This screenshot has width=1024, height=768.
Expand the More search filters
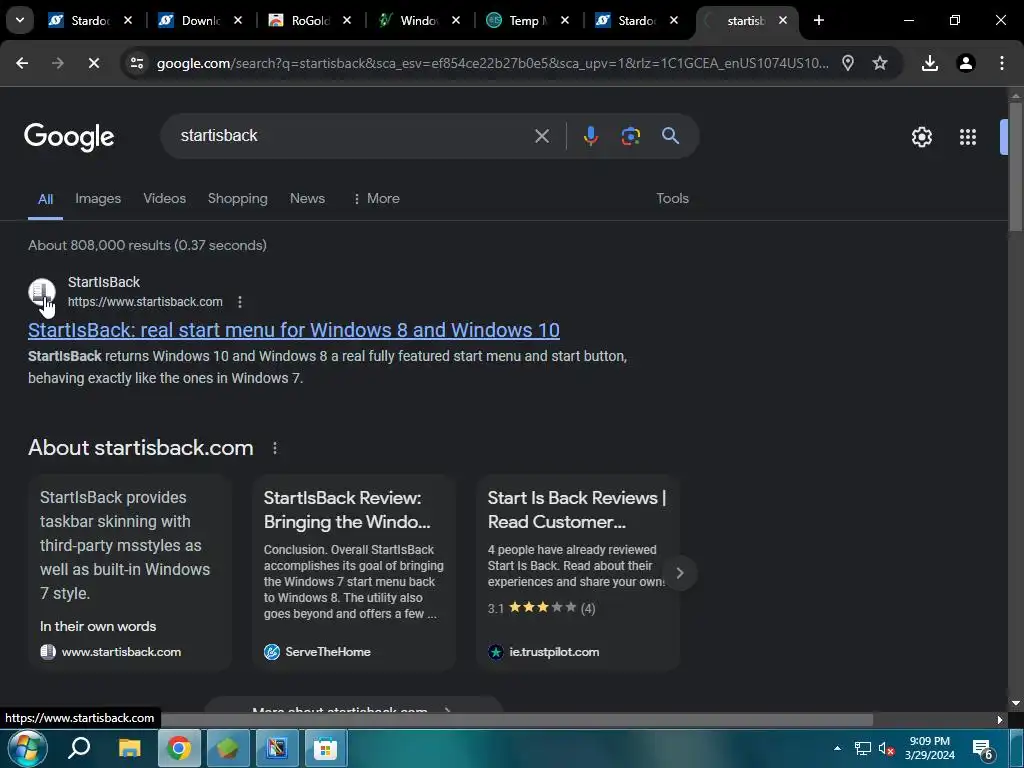point(376,199)
